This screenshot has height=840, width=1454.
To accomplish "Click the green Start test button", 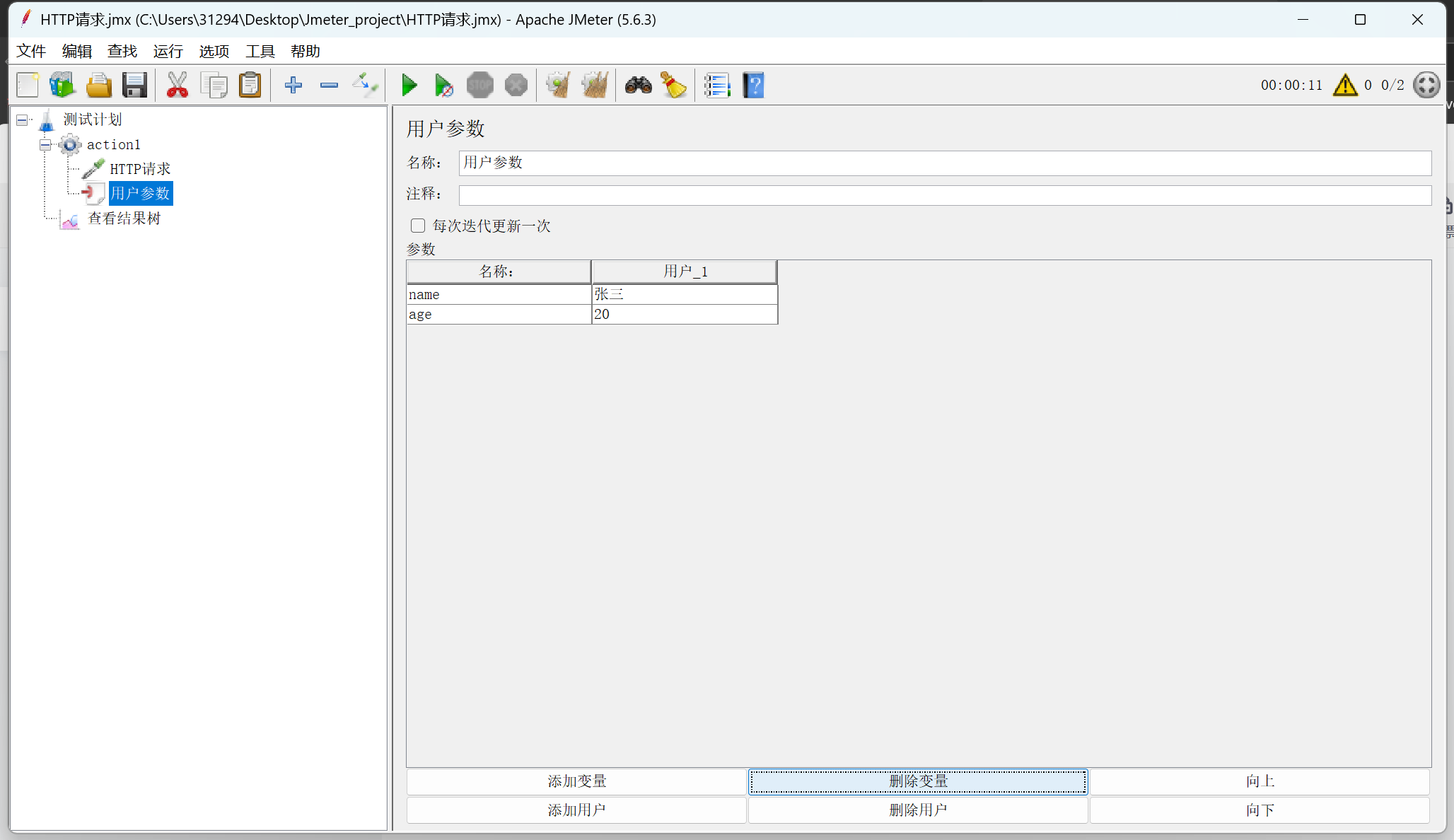I will (x=408, y=86).
